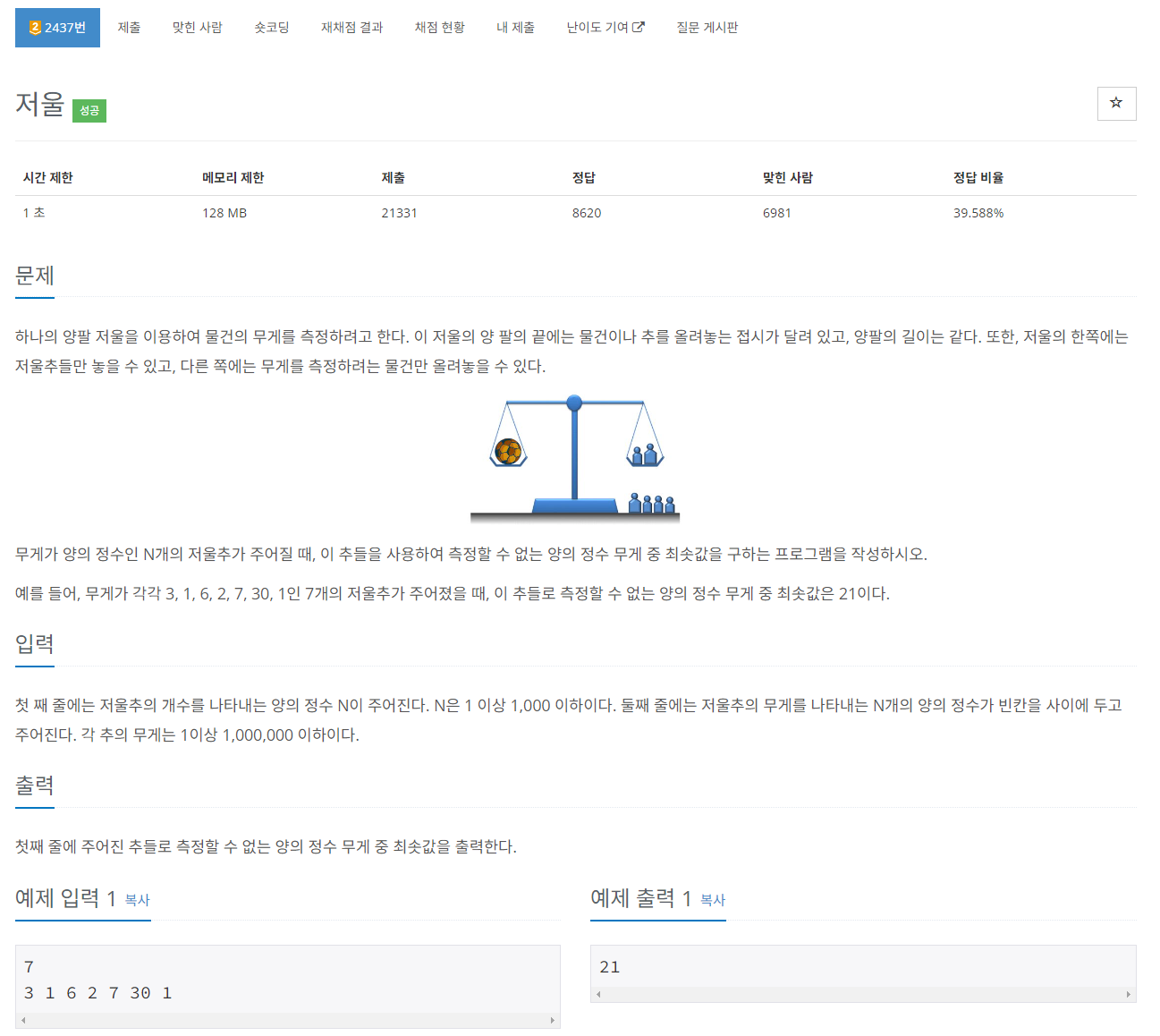Click the balance scale illustration
Viewport: 1160px width, 1036px height.
coord(575,456)
